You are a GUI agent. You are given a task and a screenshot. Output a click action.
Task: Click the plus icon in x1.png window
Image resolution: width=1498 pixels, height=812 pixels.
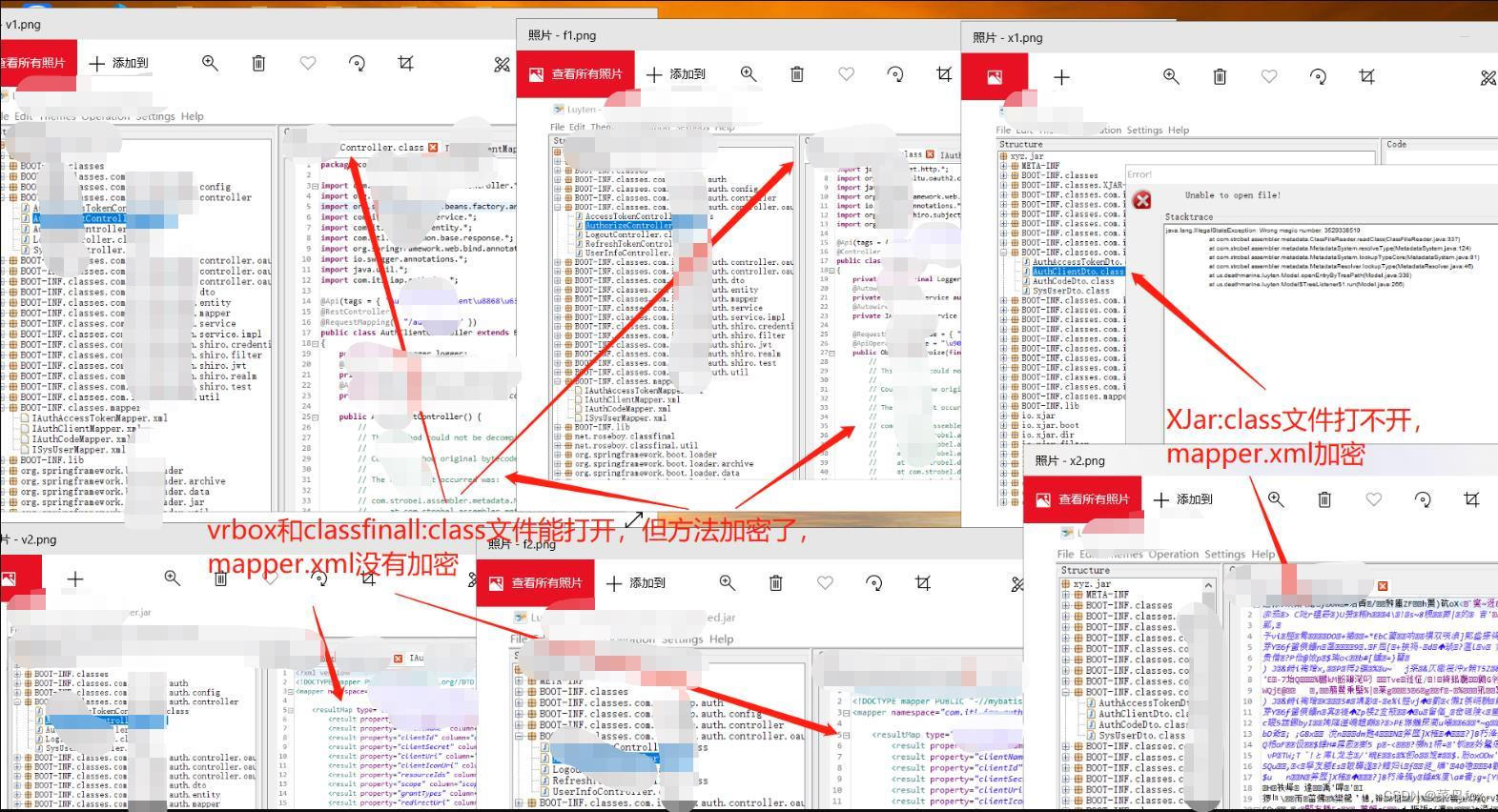tap(1061, 77)
